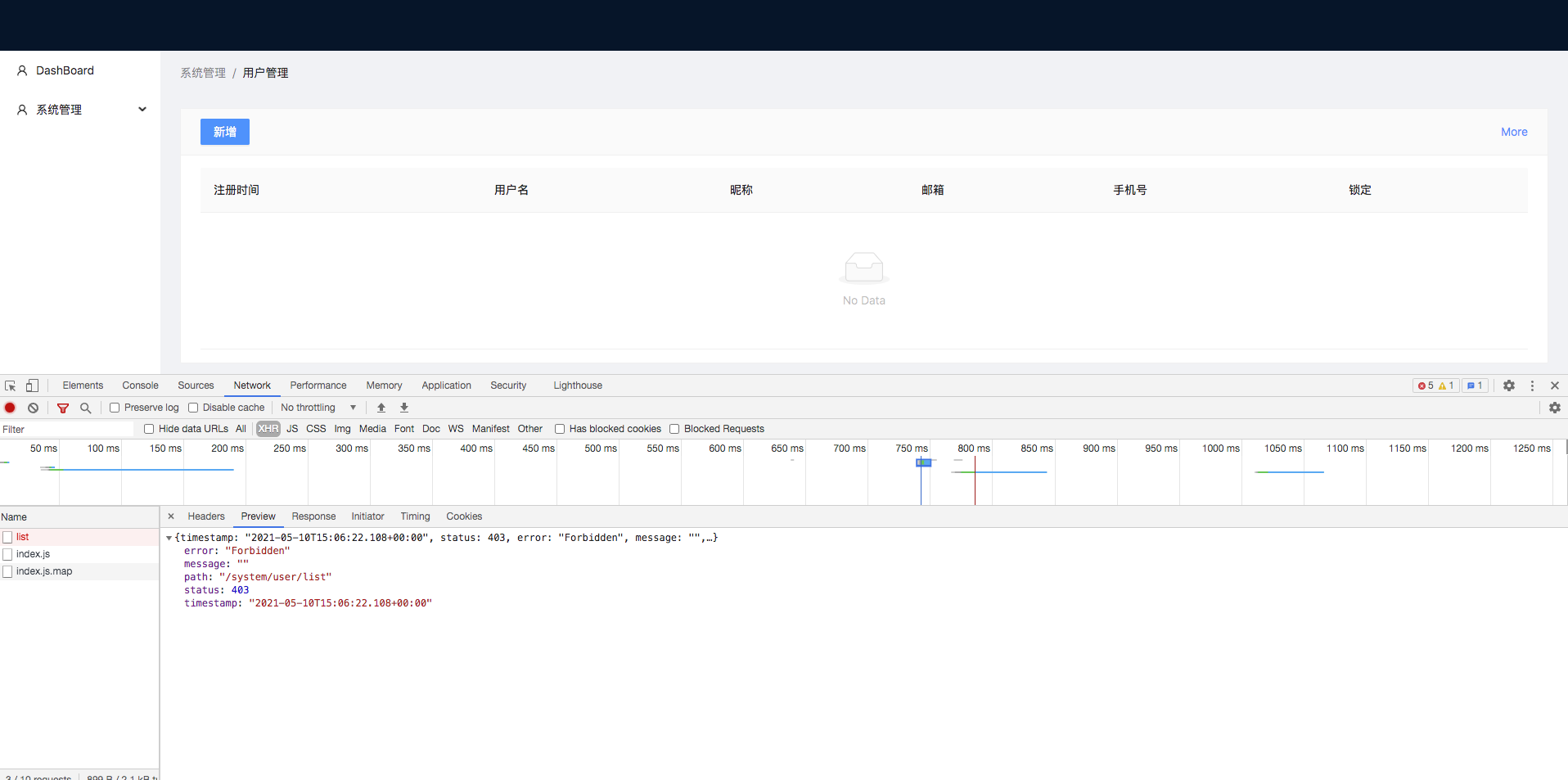Select the list request entry
This screenshot has width=1568, height=780.
click(x=22, y=538)
